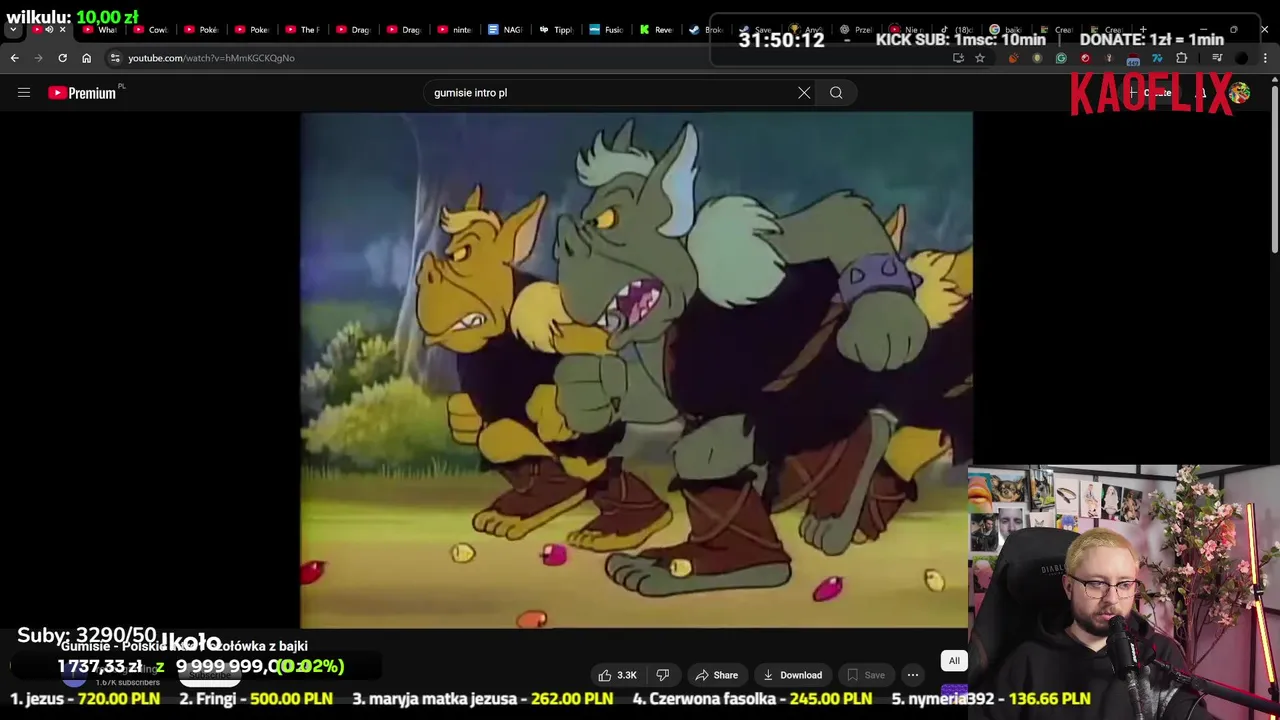This screenshot has height=720, width=1280.
Task: Mute the active tab's speaker icon
Action: click(49, 30)
